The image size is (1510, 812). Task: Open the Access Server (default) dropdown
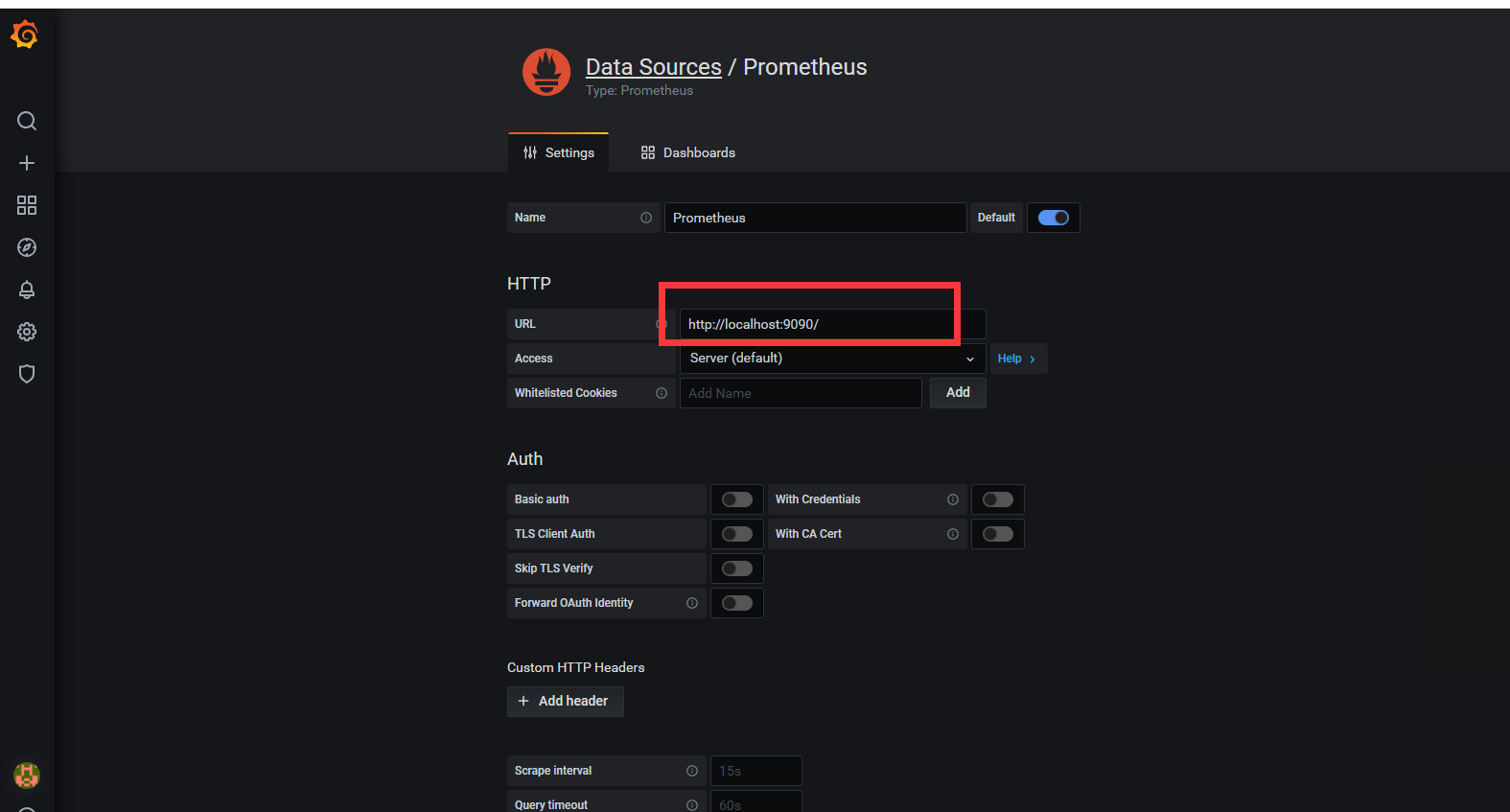(832, 359)
